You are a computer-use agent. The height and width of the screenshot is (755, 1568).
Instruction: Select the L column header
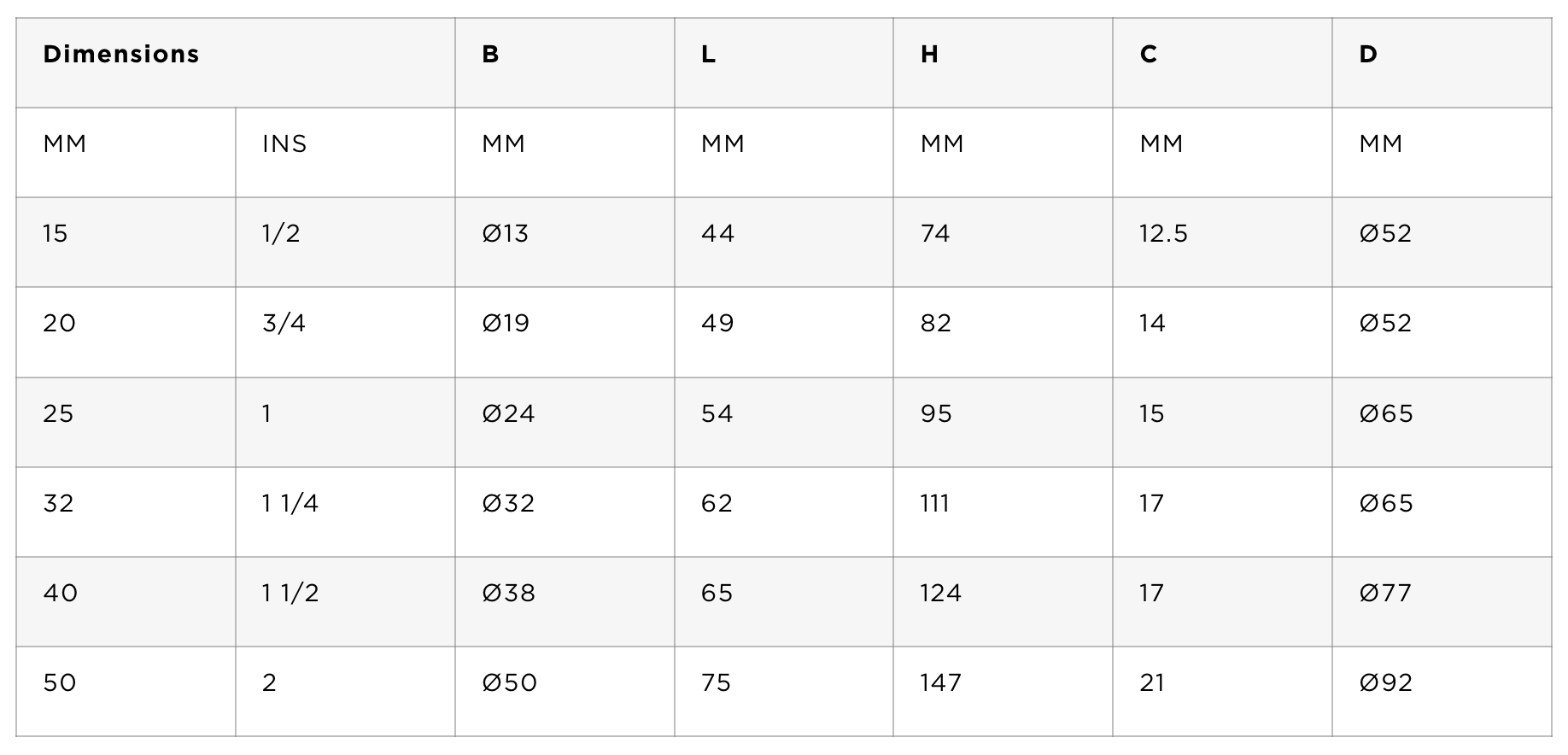coord(784,63)
